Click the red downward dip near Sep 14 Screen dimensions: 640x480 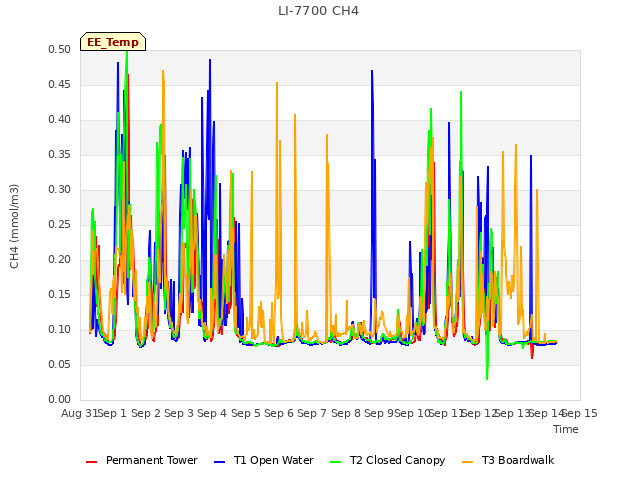pyautogui.click(x=532, y=357)
